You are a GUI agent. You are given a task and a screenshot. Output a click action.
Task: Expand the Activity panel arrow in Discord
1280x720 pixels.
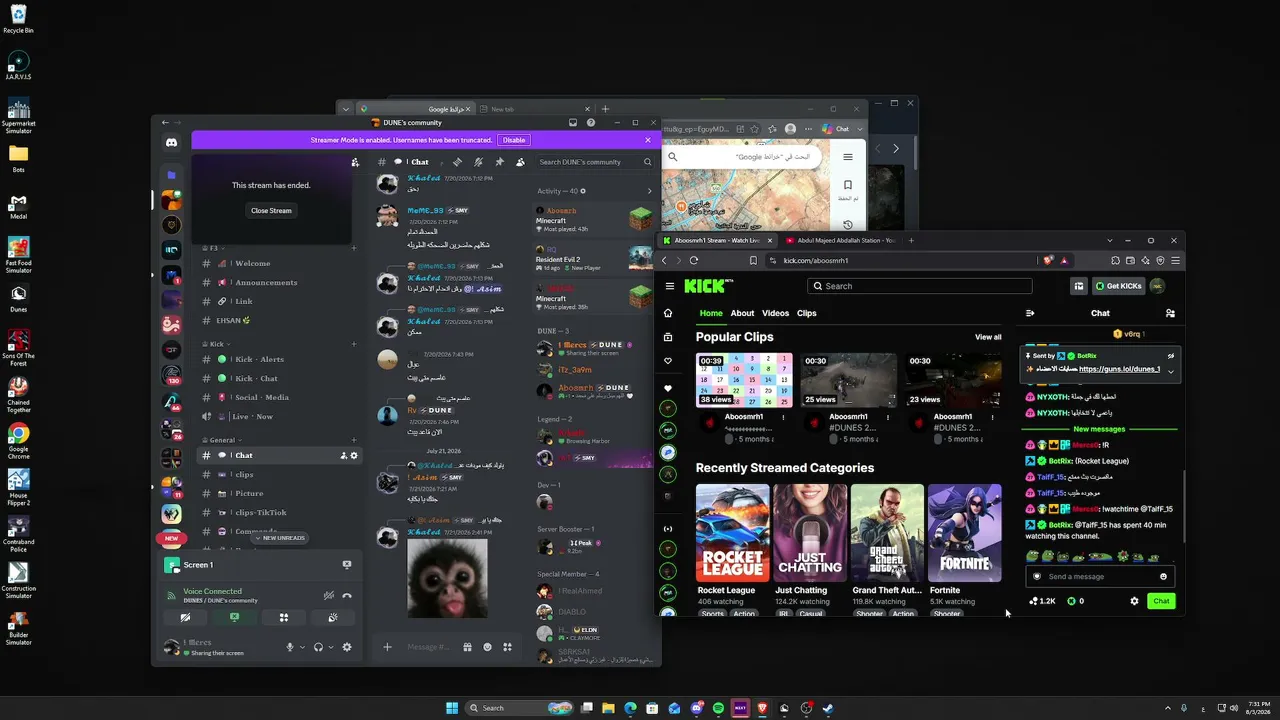pos(649,191)
